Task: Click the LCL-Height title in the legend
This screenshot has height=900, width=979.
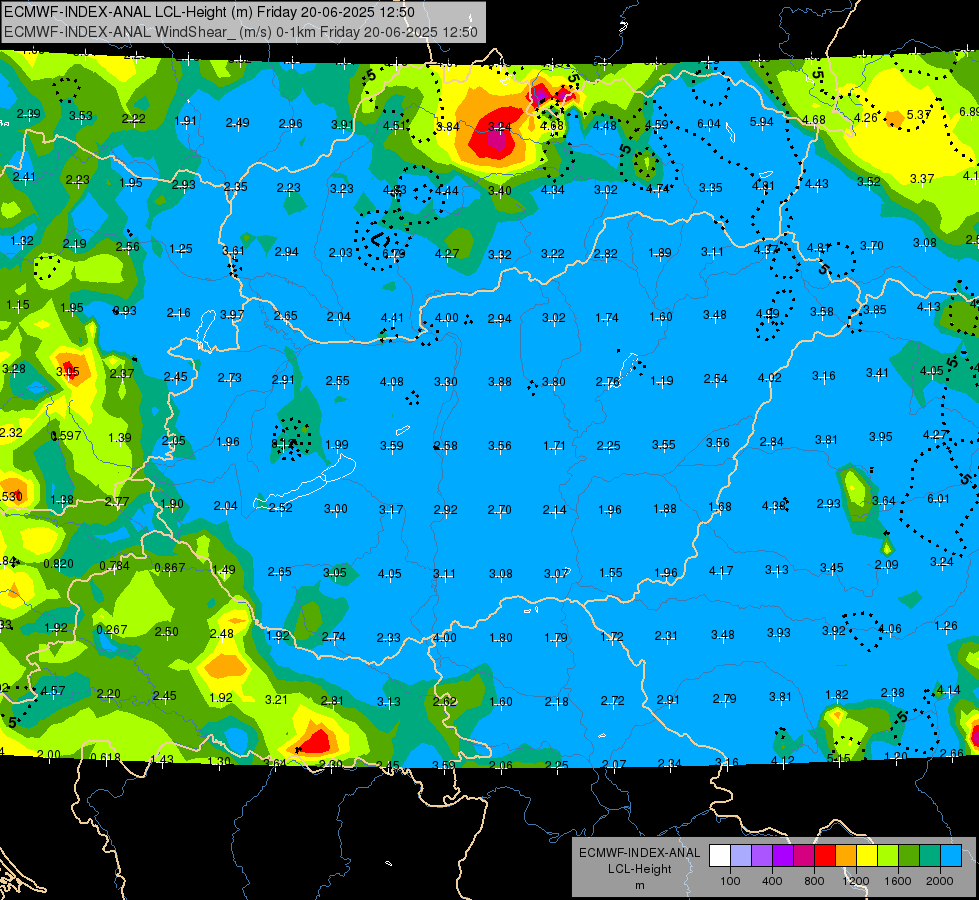Action: tap(639, 869)
